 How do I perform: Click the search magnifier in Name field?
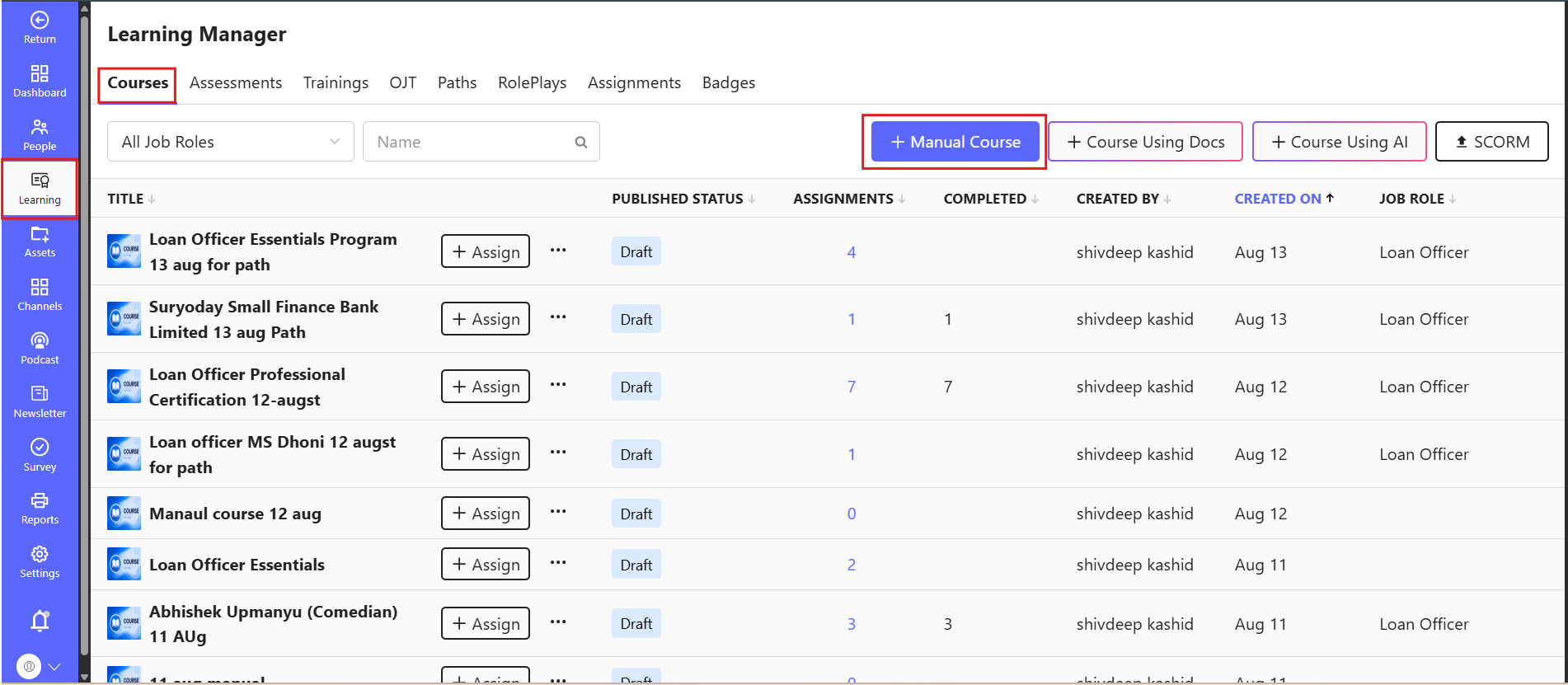pos(581,142)
